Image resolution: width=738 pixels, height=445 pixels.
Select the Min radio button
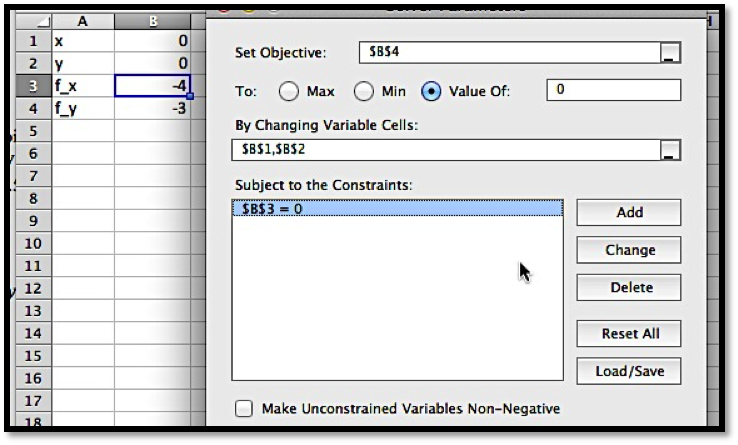(364, 91)
